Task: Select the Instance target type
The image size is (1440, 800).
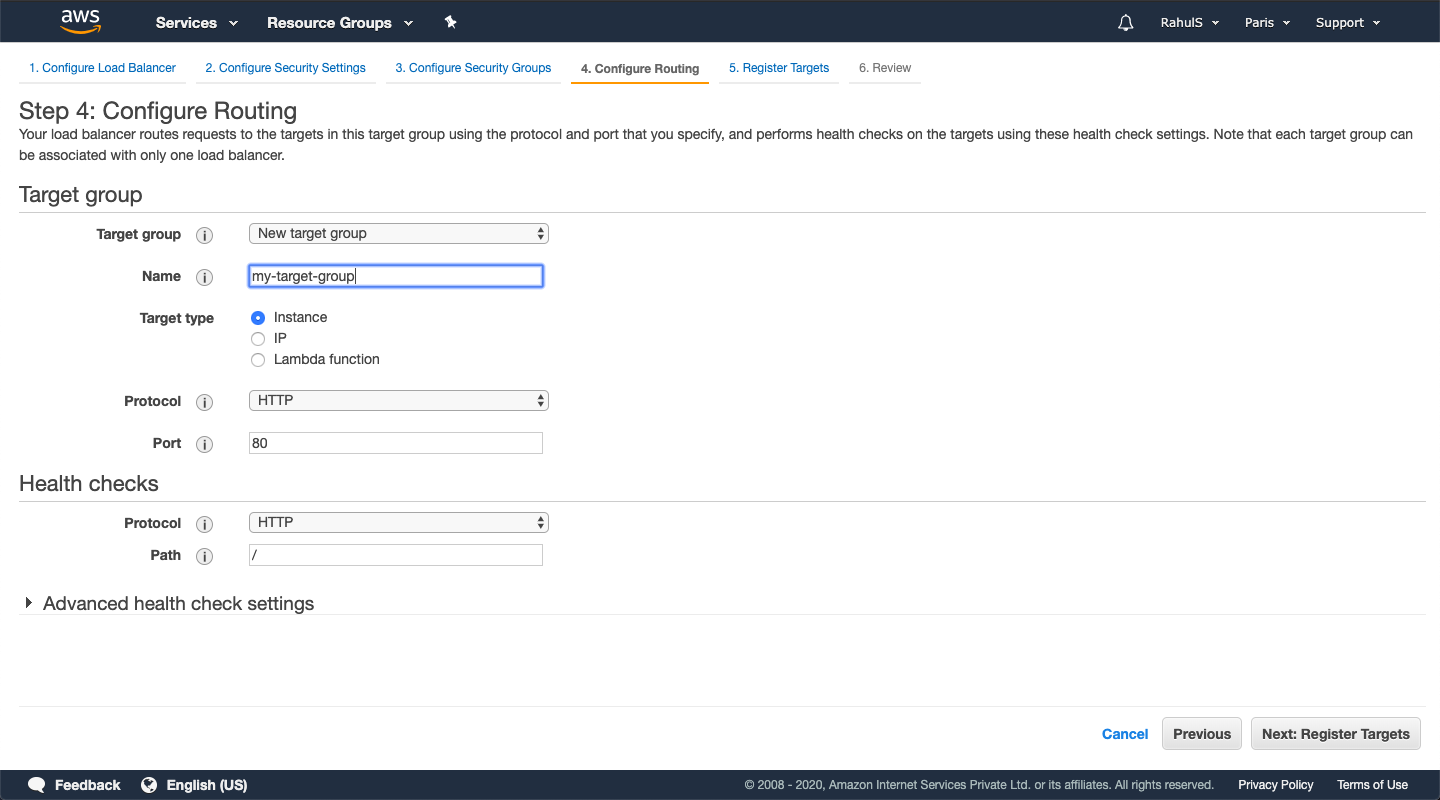Action: coord(258,317)
